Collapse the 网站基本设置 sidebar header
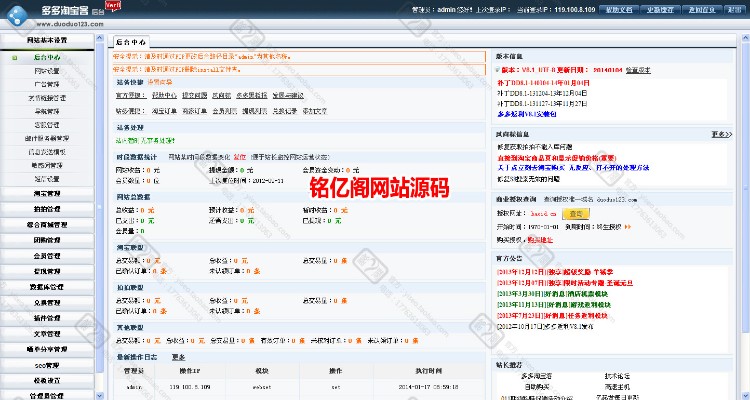The height and width of the screenshot is (400, 750). pyautogui.click(x=47, y=40)
